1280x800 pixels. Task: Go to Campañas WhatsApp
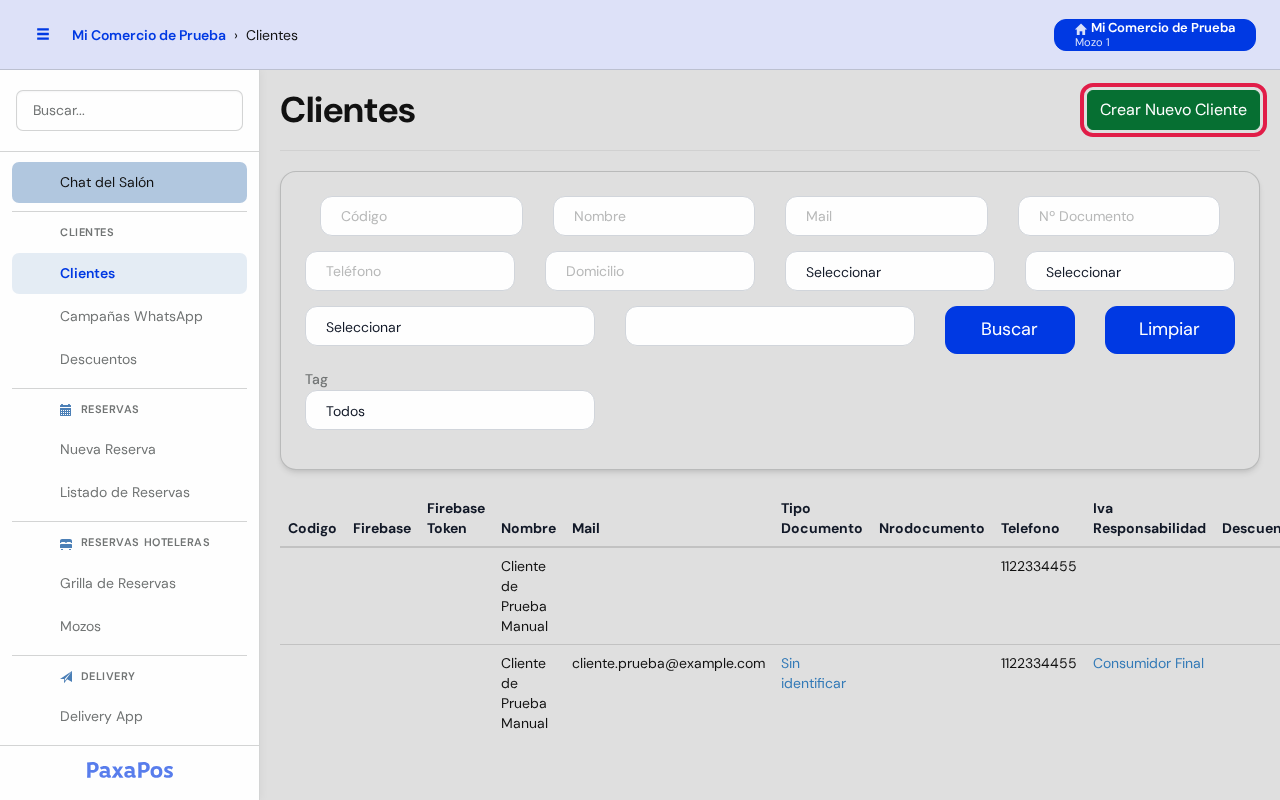131,316
